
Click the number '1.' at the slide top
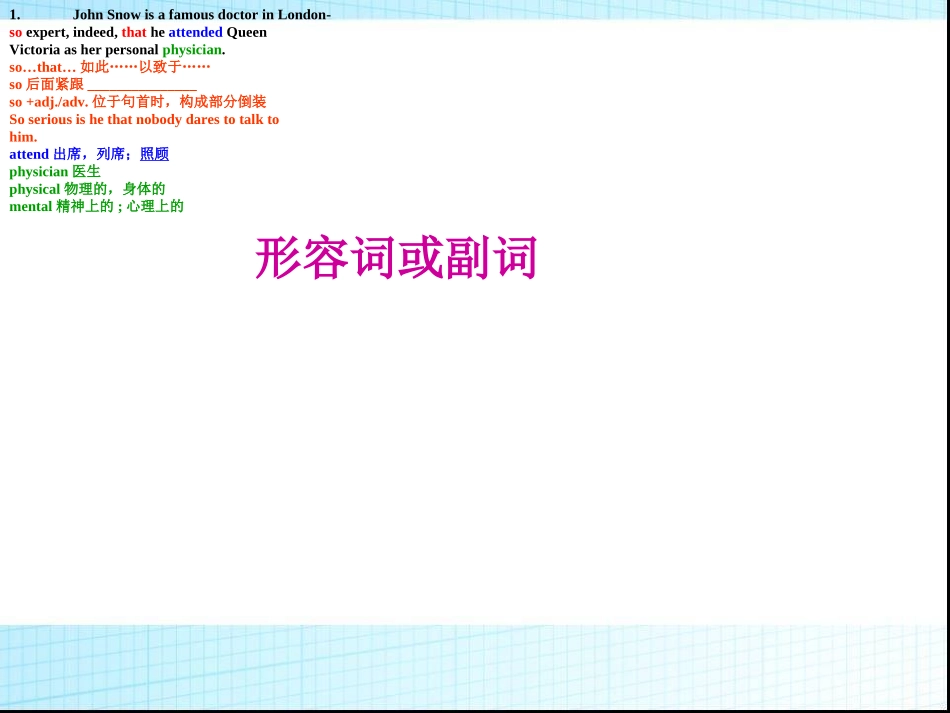(x=15, y=15)
